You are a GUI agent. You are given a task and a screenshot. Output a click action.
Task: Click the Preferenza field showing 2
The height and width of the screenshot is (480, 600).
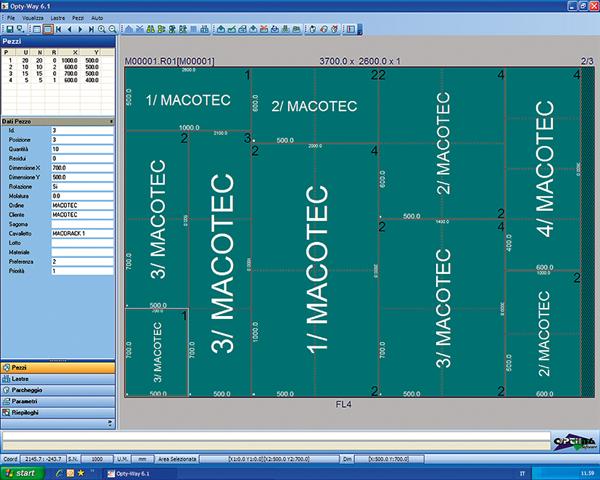pos(83,262)
